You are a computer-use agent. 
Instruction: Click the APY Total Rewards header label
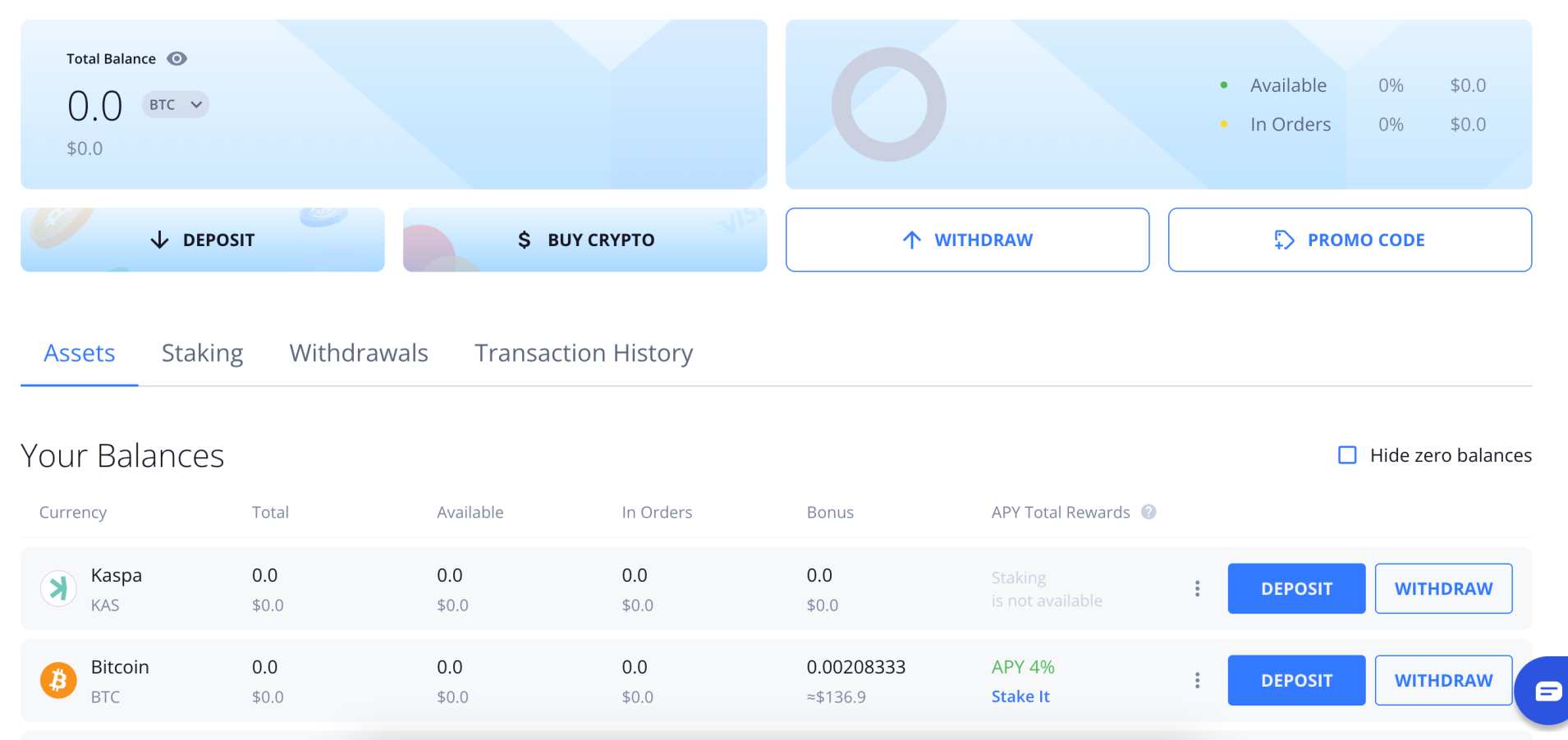pos(1061,512)
